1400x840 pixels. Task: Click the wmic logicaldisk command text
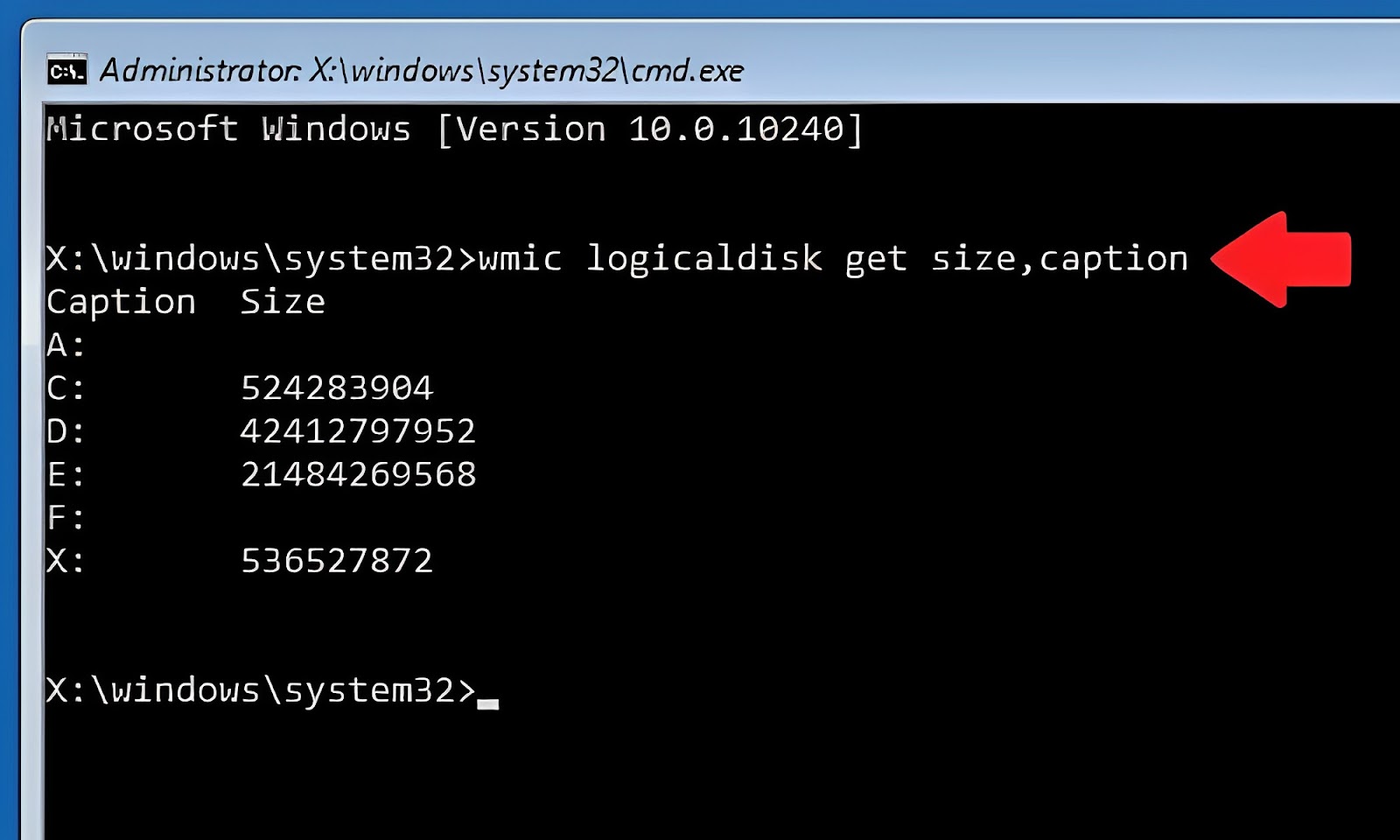[833, 259]
